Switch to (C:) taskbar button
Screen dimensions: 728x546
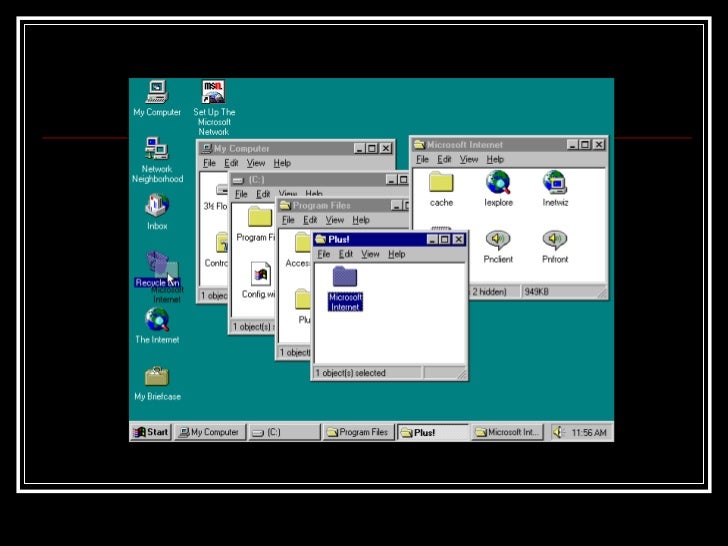pyautogui.click(x=284, y=432)
